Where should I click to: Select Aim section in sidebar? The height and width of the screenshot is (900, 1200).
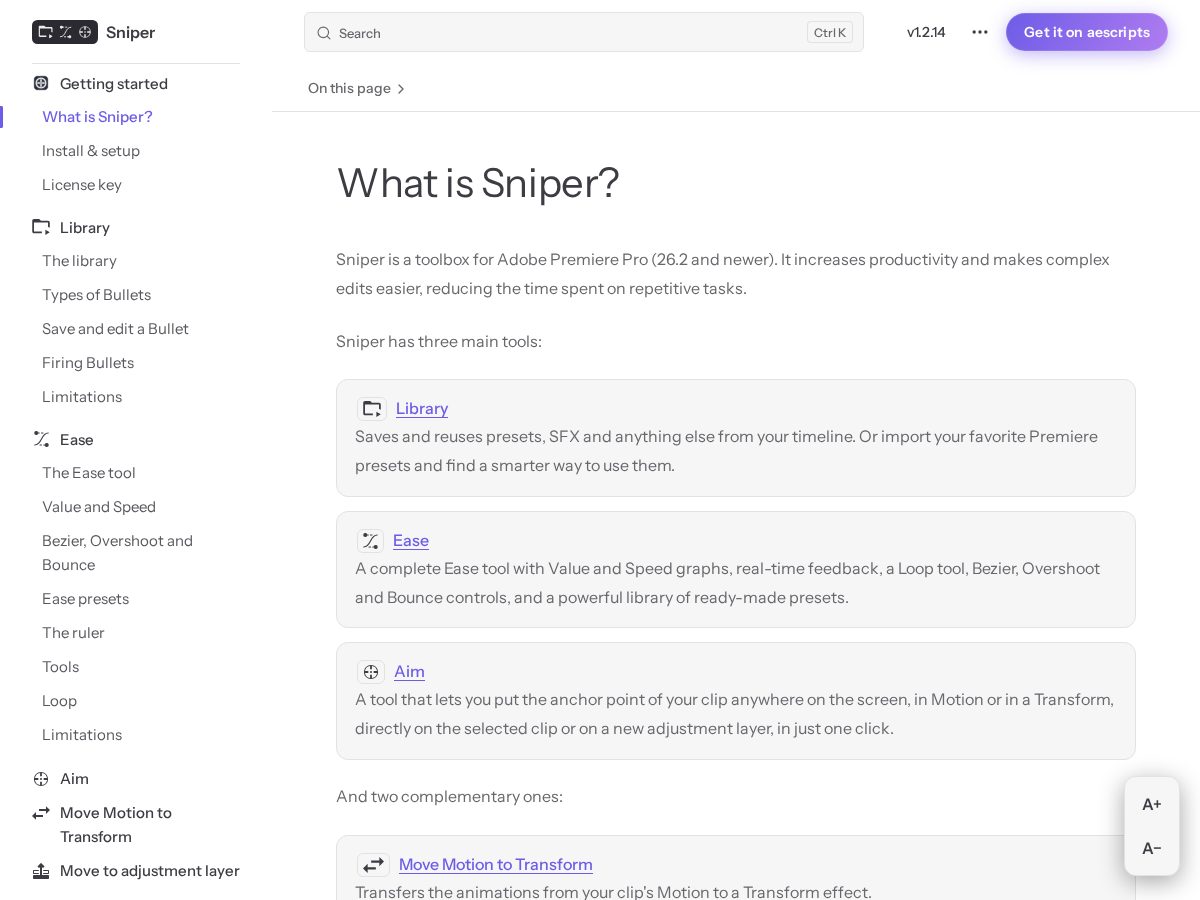(x=74, y=778)
